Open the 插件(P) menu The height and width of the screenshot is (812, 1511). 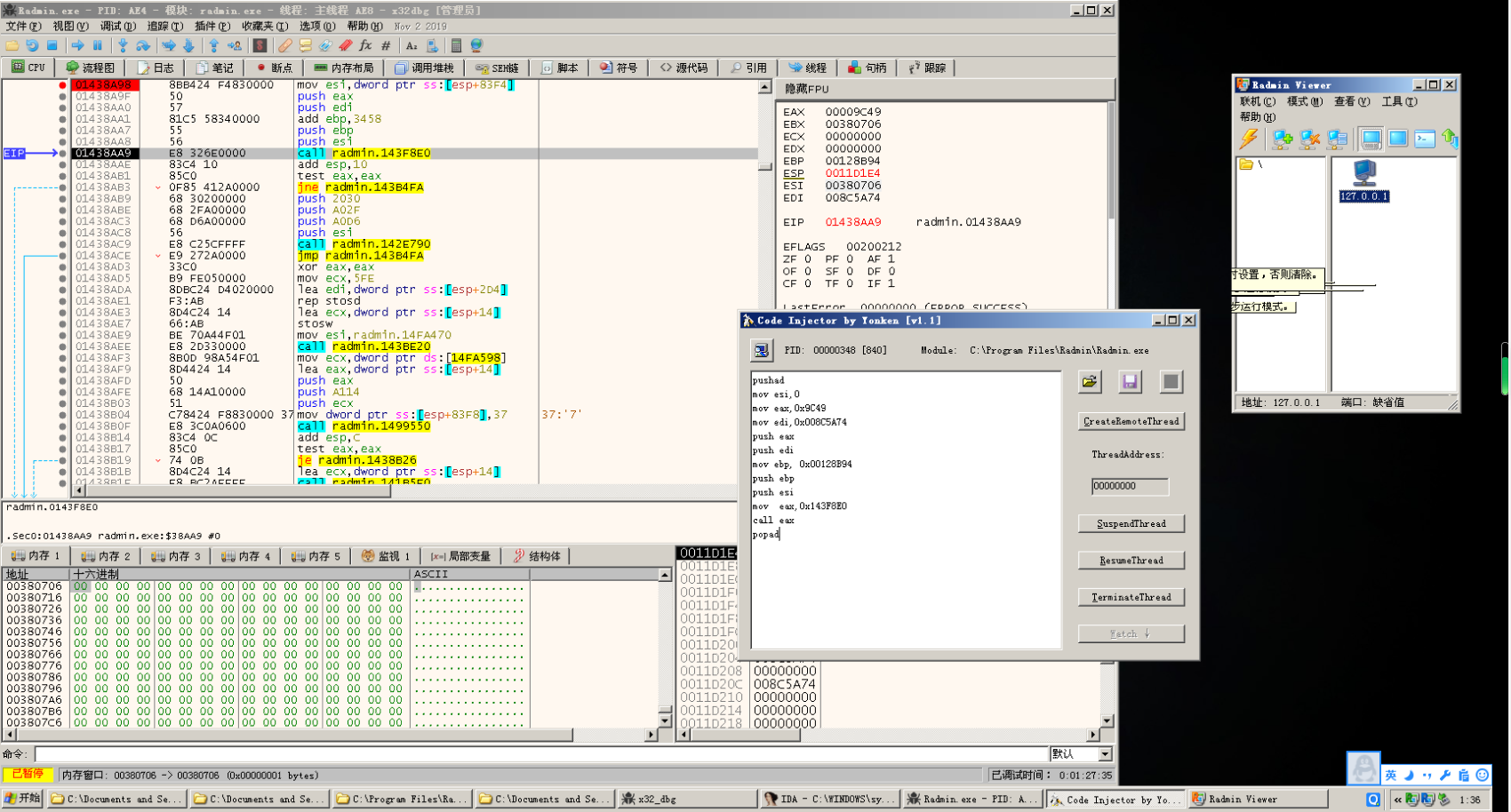pos(212,26)
